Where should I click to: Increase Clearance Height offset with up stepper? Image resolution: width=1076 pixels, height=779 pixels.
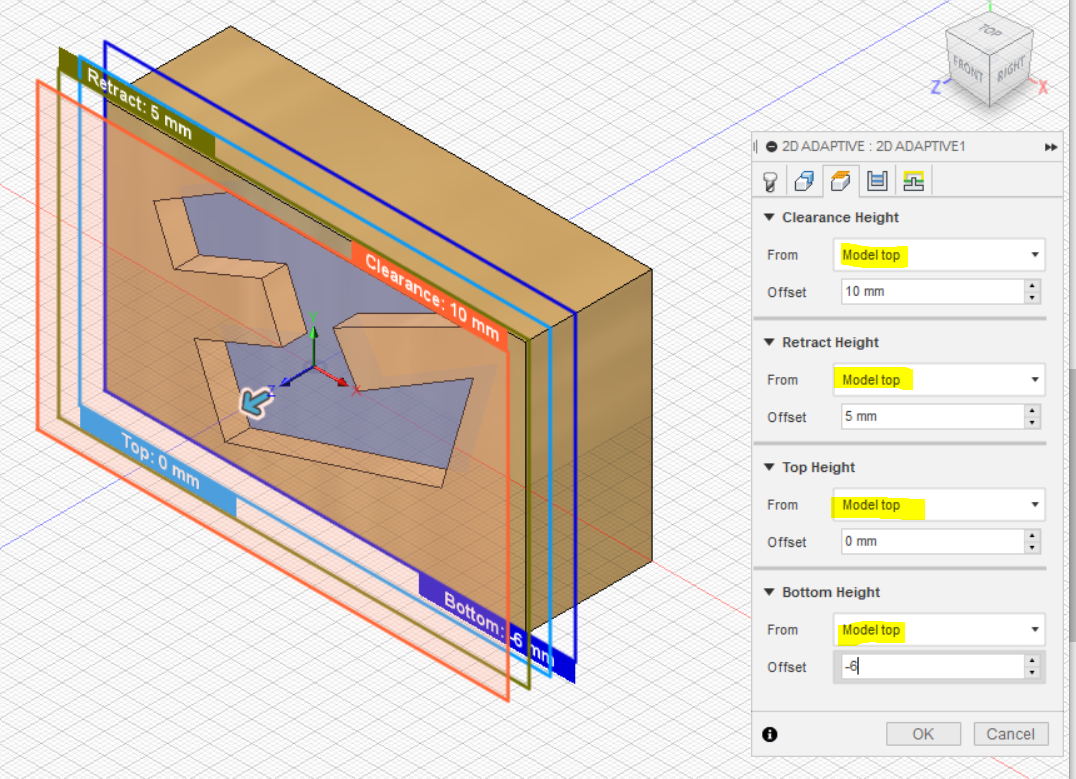1033,286
